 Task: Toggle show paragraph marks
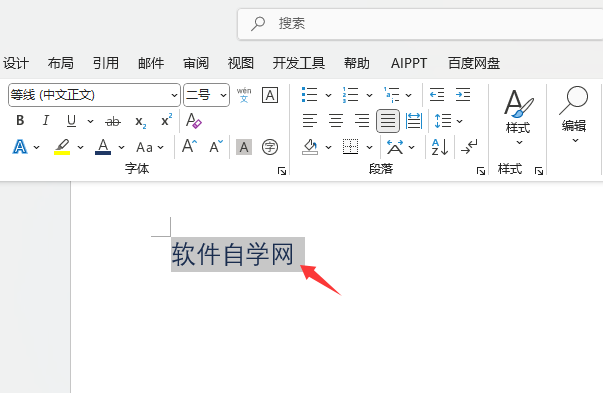click(x=469, y=147)
